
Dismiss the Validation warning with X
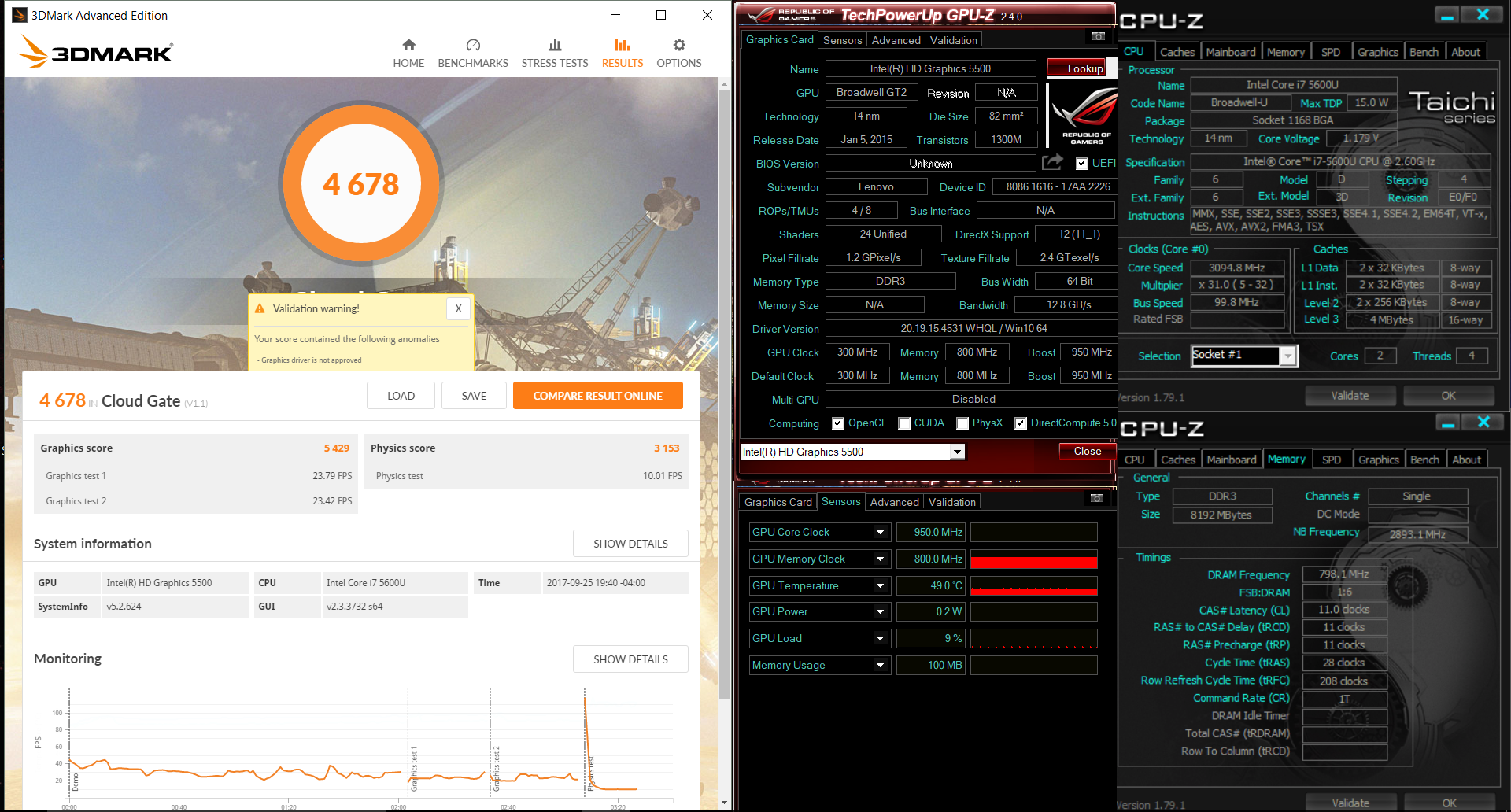pos(458,308)
